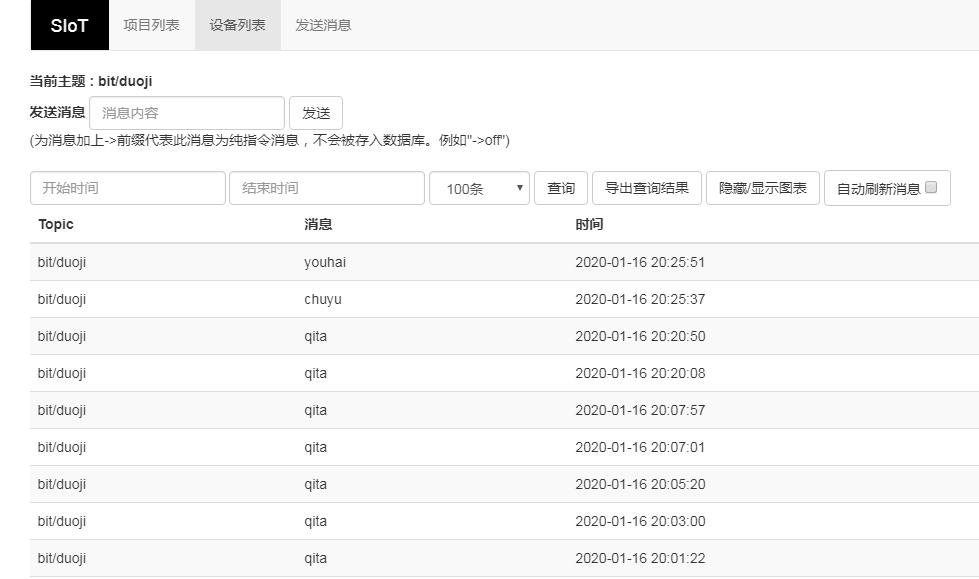
Task: Click timestamp 2020-01-16 20:03:00
Action: click(x=640, y=521)
